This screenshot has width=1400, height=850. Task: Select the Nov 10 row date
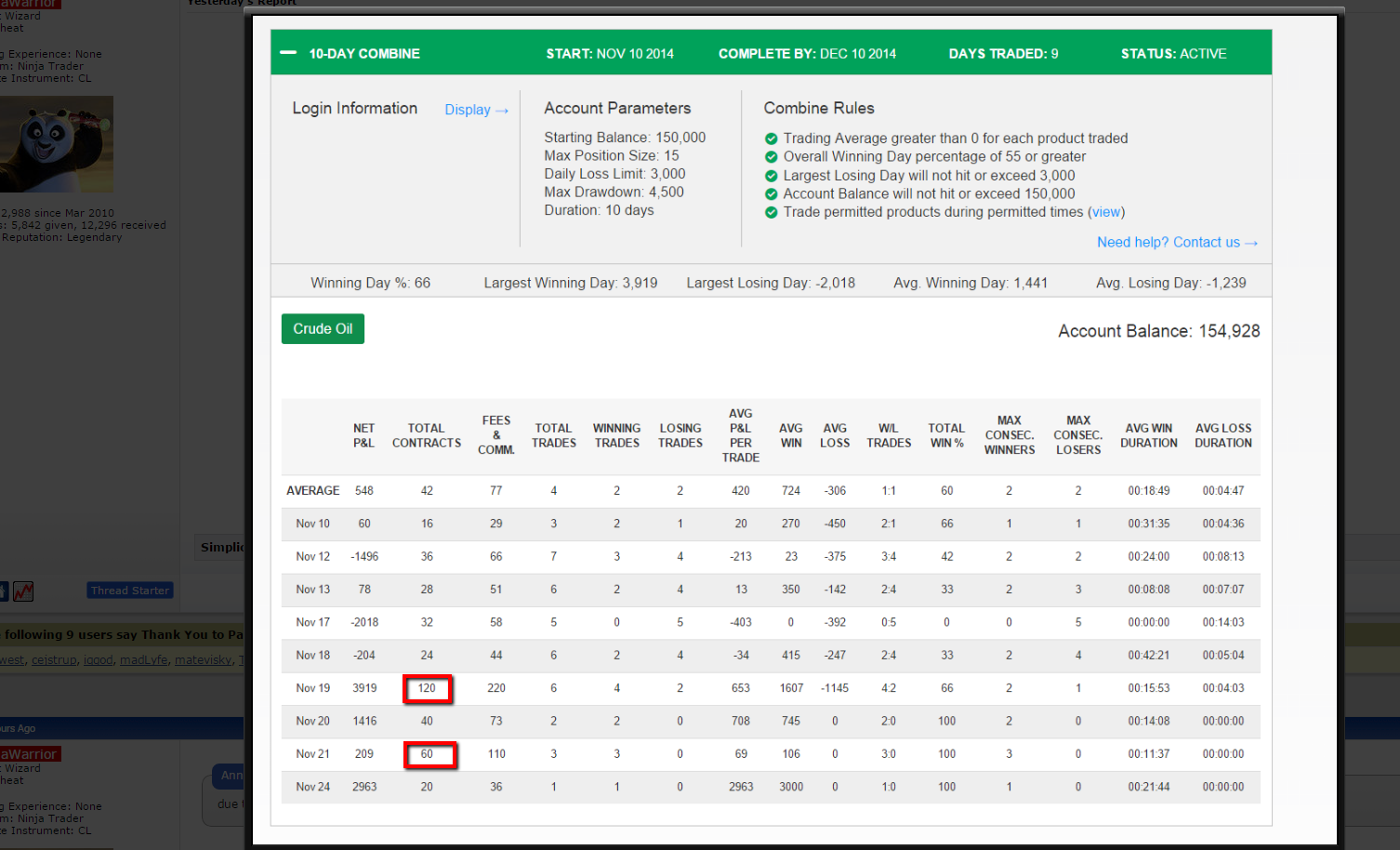313,524
